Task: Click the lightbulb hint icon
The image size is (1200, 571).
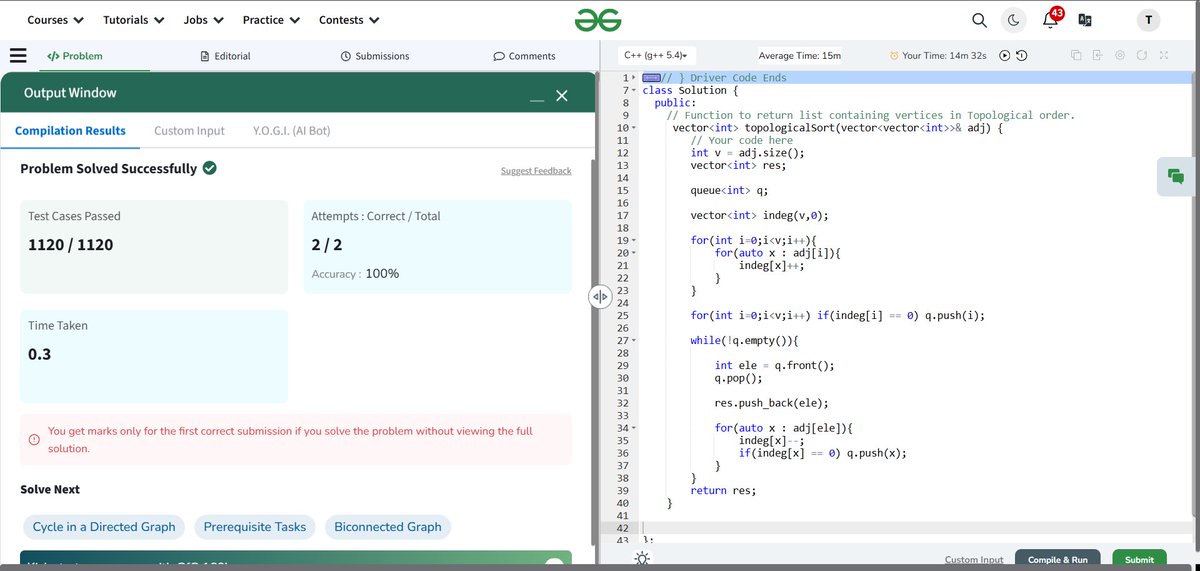Action: (642, 561)
